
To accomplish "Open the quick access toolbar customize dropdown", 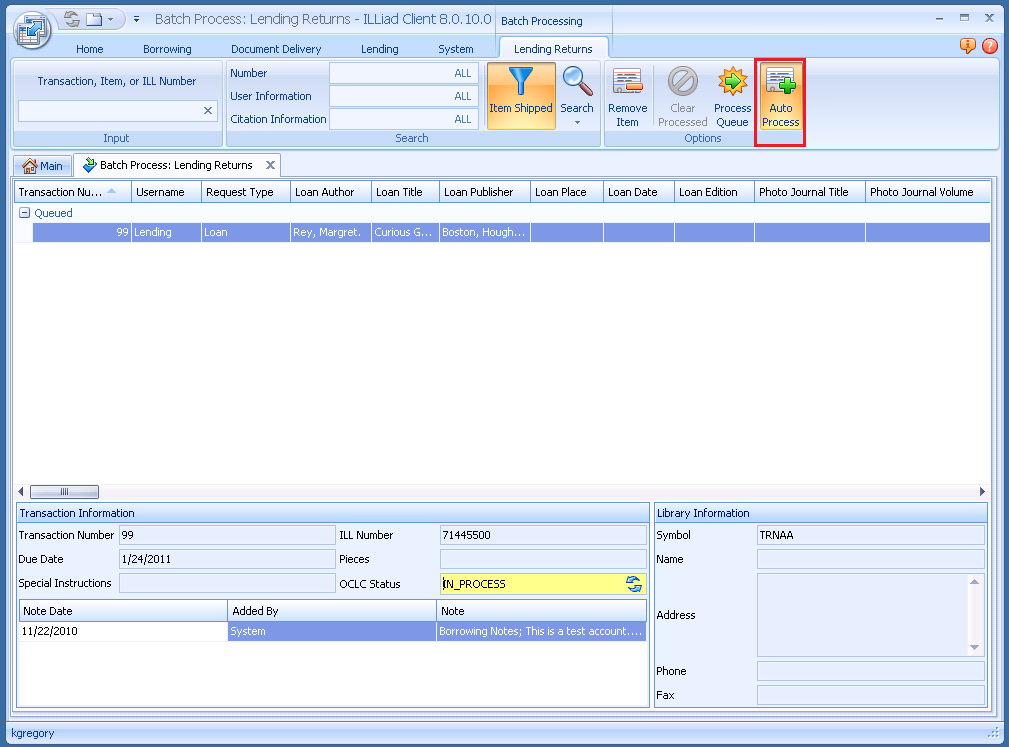I will point(136,19).
